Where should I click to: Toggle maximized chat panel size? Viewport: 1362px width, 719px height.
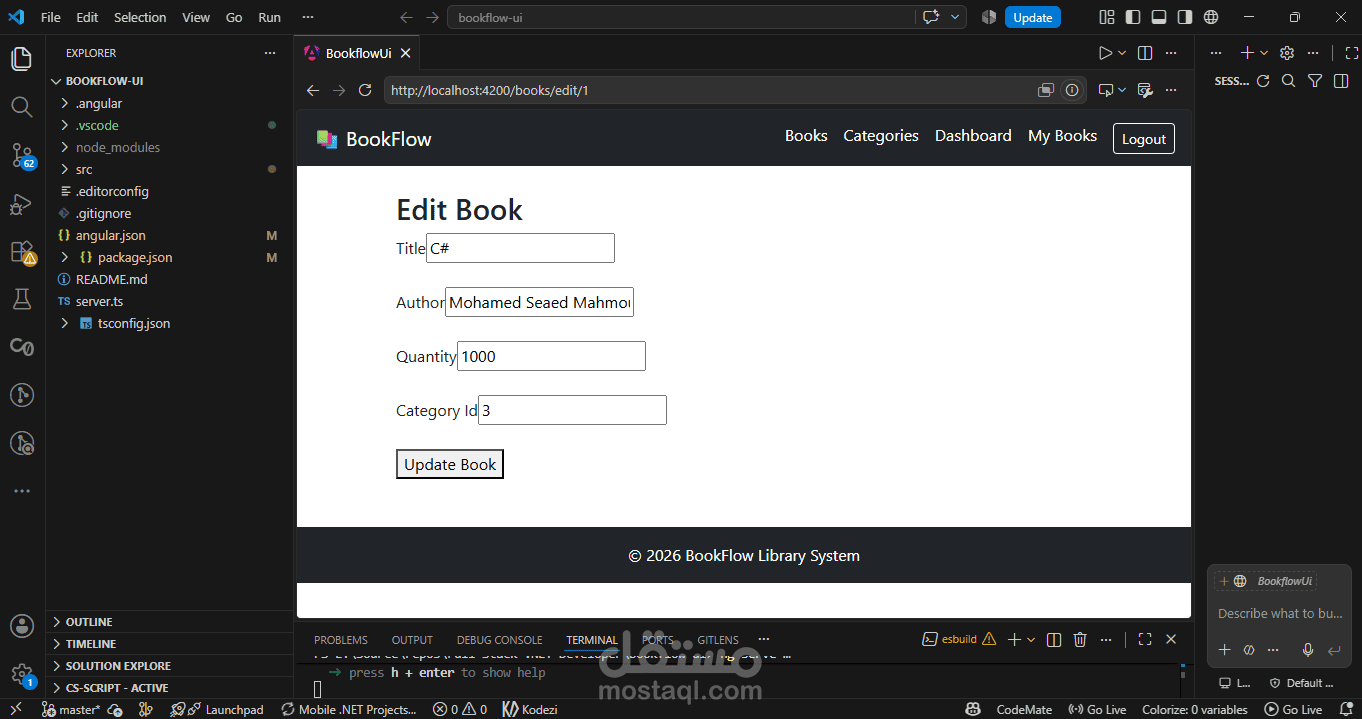tap(1352, 53)
